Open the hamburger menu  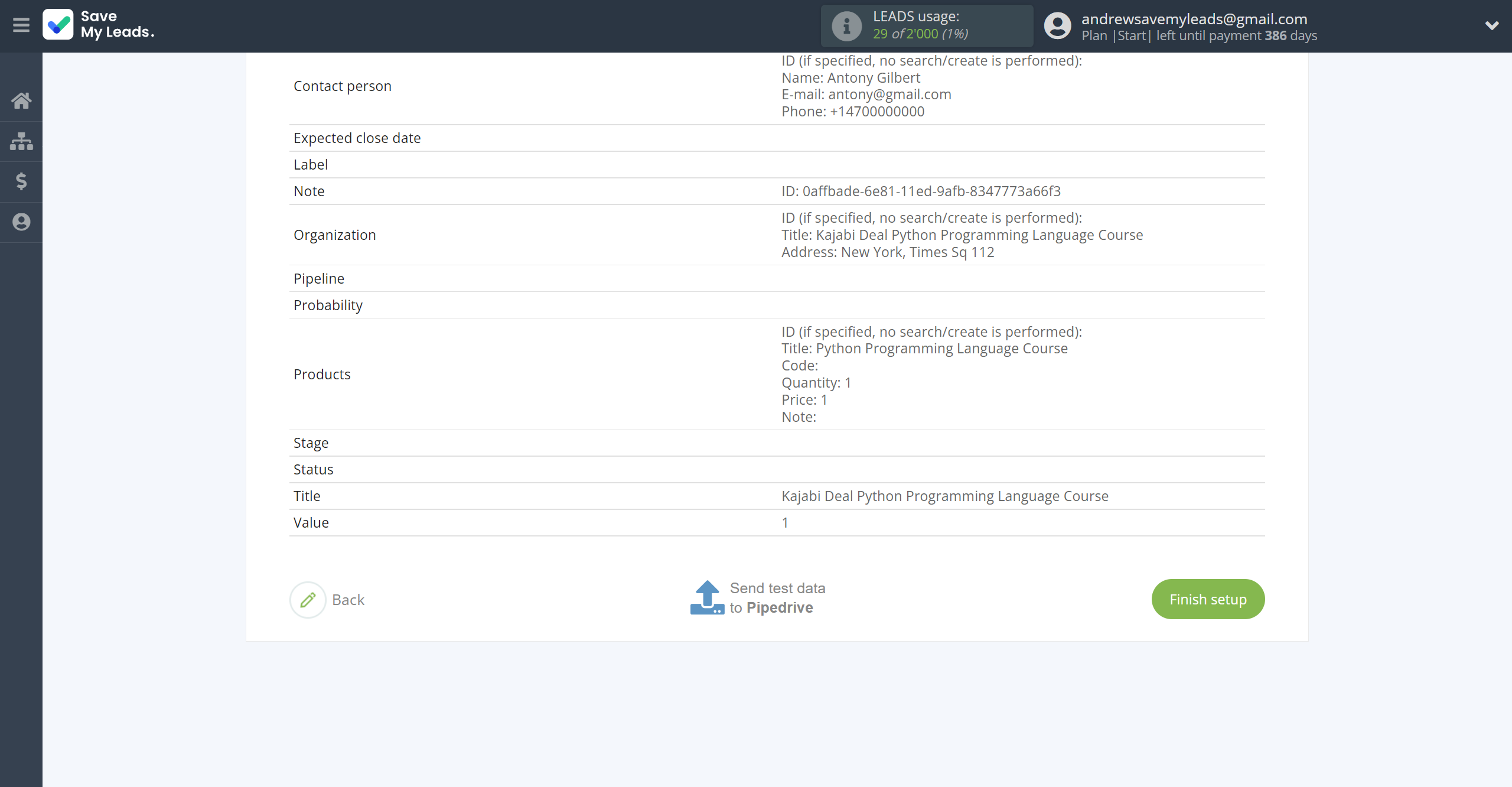pyautogui.click(x=21, y=25)
